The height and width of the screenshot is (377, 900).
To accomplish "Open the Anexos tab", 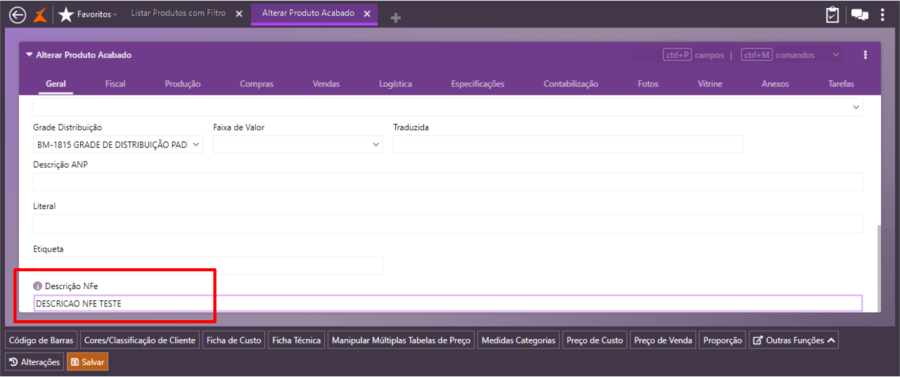I will point(775,84).
